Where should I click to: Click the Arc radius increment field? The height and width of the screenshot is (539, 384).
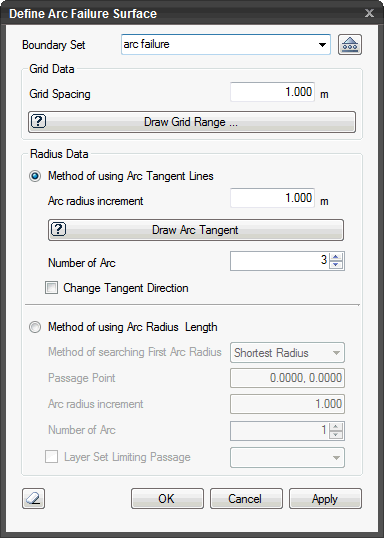click(272, 198)
